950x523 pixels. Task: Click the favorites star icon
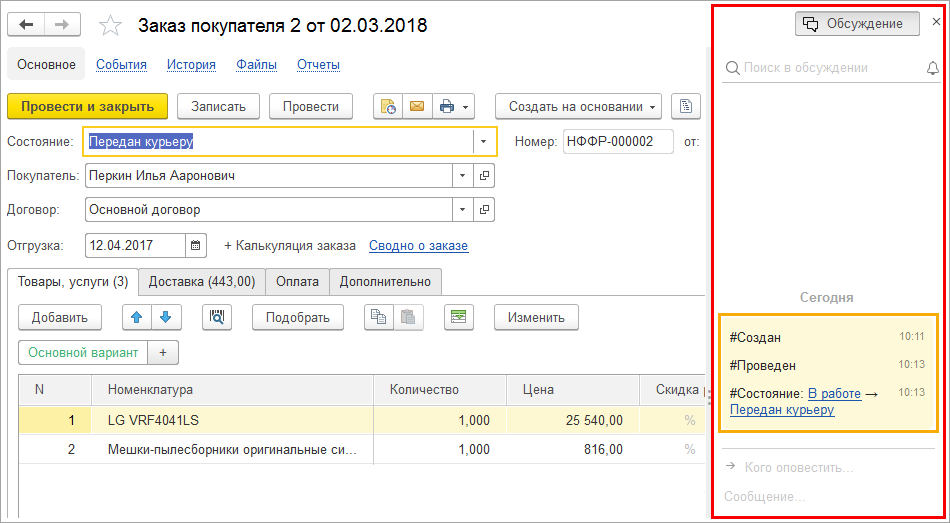tap(112, 26)
